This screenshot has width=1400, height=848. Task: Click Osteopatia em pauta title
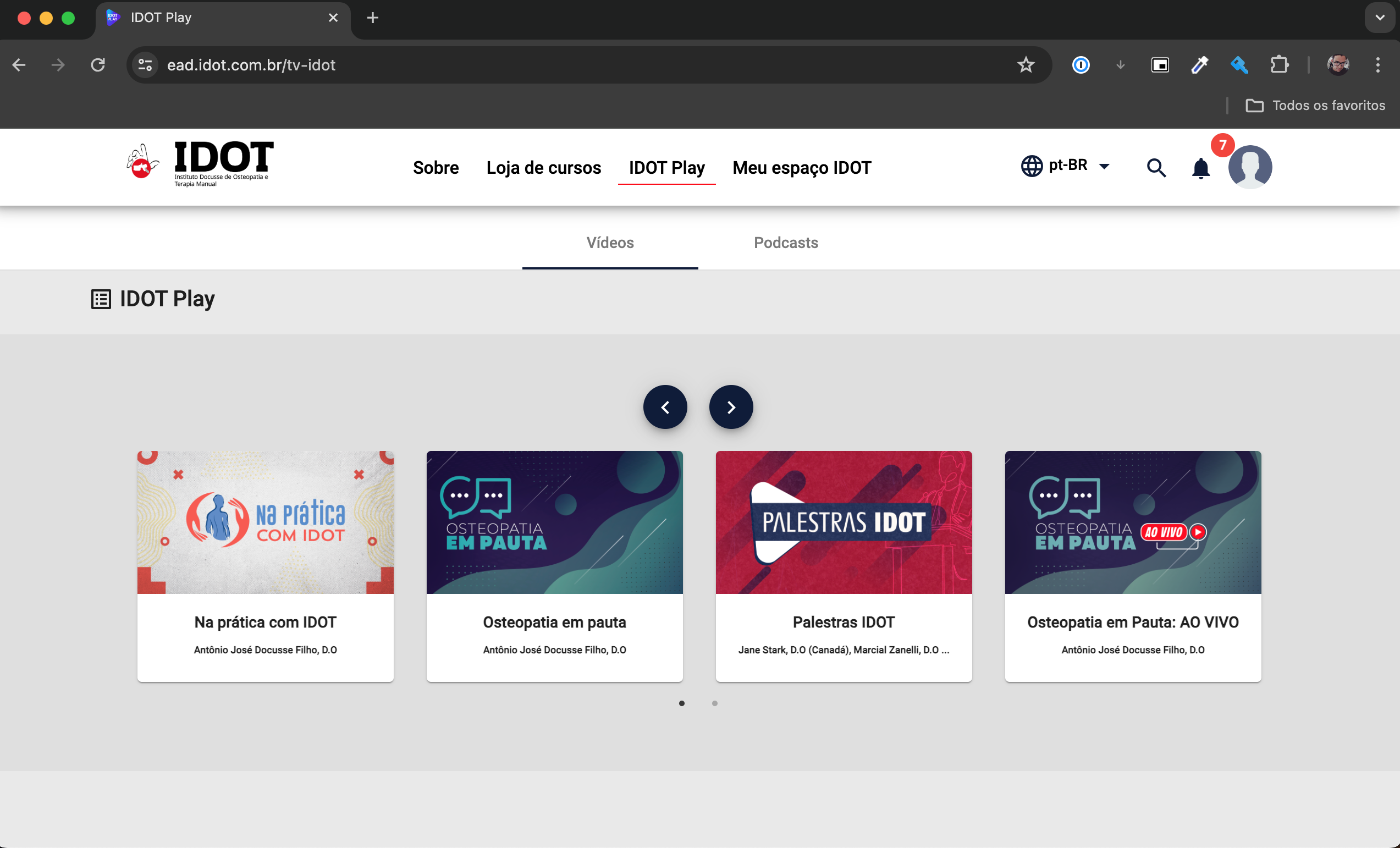tap(554, 623)
